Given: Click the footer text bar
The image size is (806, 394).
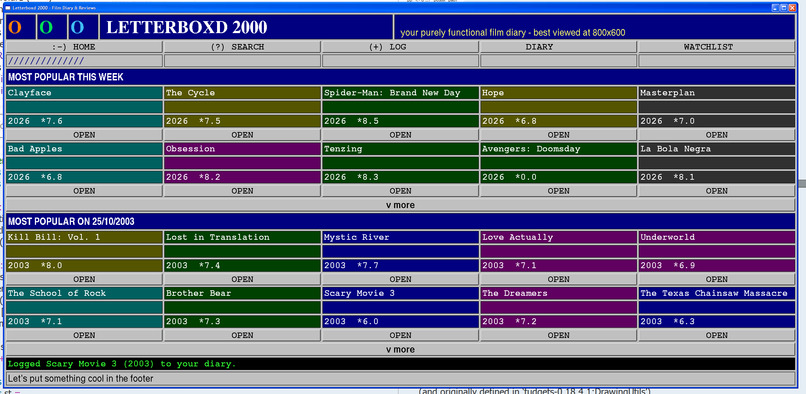Looking at the screenshot, I should pyautogui.click(x=400, y=379).
